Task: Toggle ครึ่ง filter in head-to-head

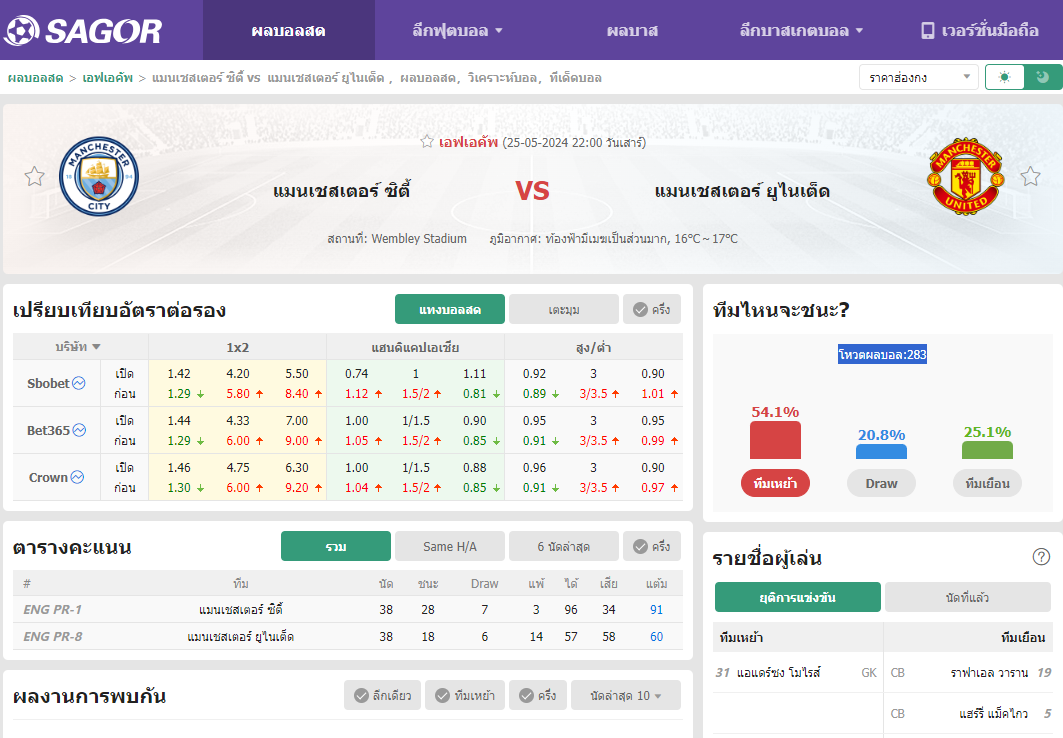Action: pos(538,695)
